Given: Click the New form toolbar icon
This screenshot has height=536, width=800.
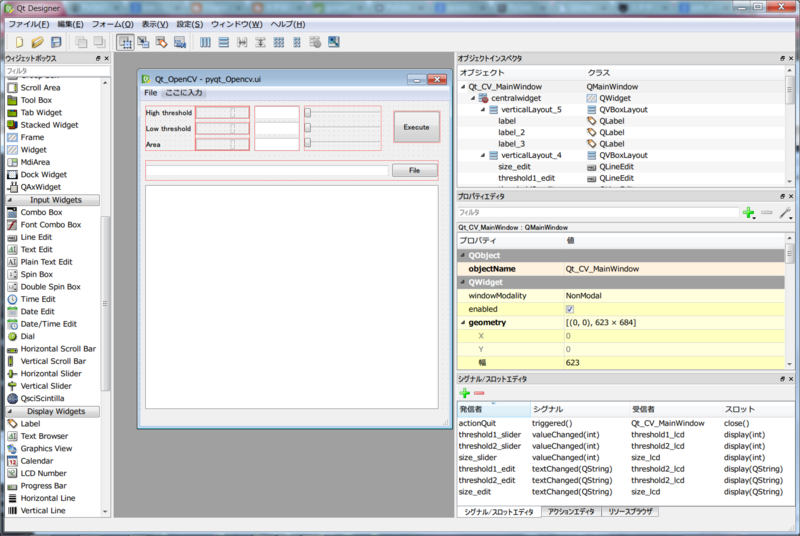Looking at the screenshot, I should (x=19, y=42).
